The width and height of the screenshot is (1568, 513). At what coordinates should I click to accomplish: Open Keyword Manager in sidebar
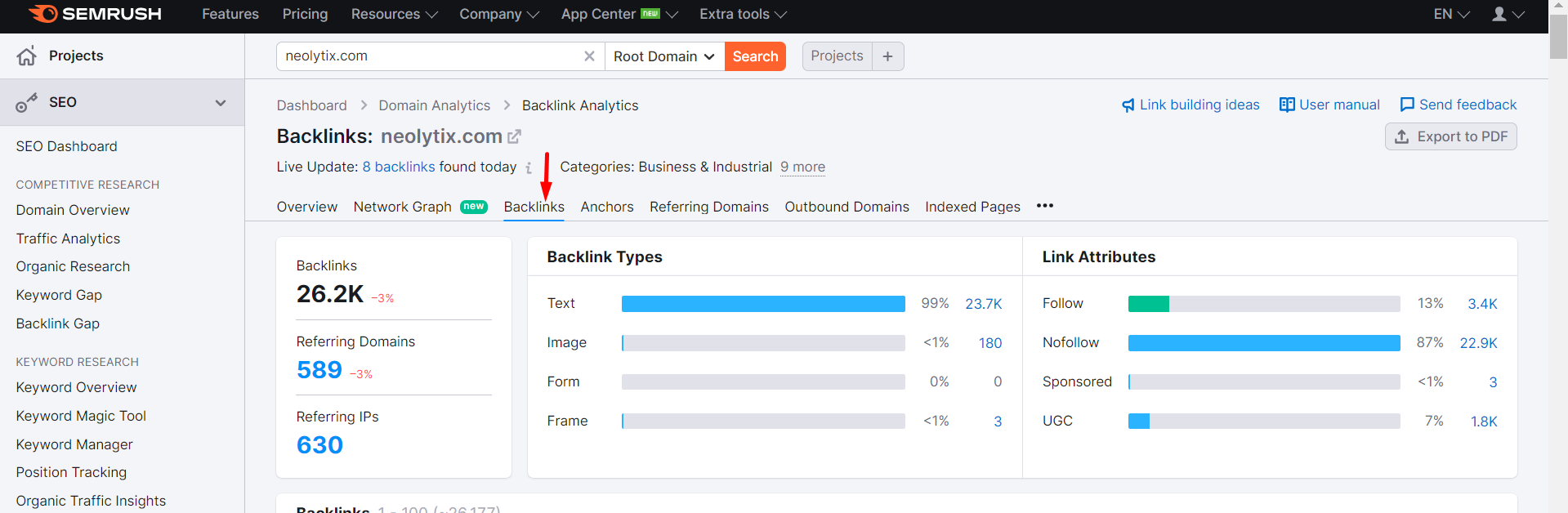point(74,444)
